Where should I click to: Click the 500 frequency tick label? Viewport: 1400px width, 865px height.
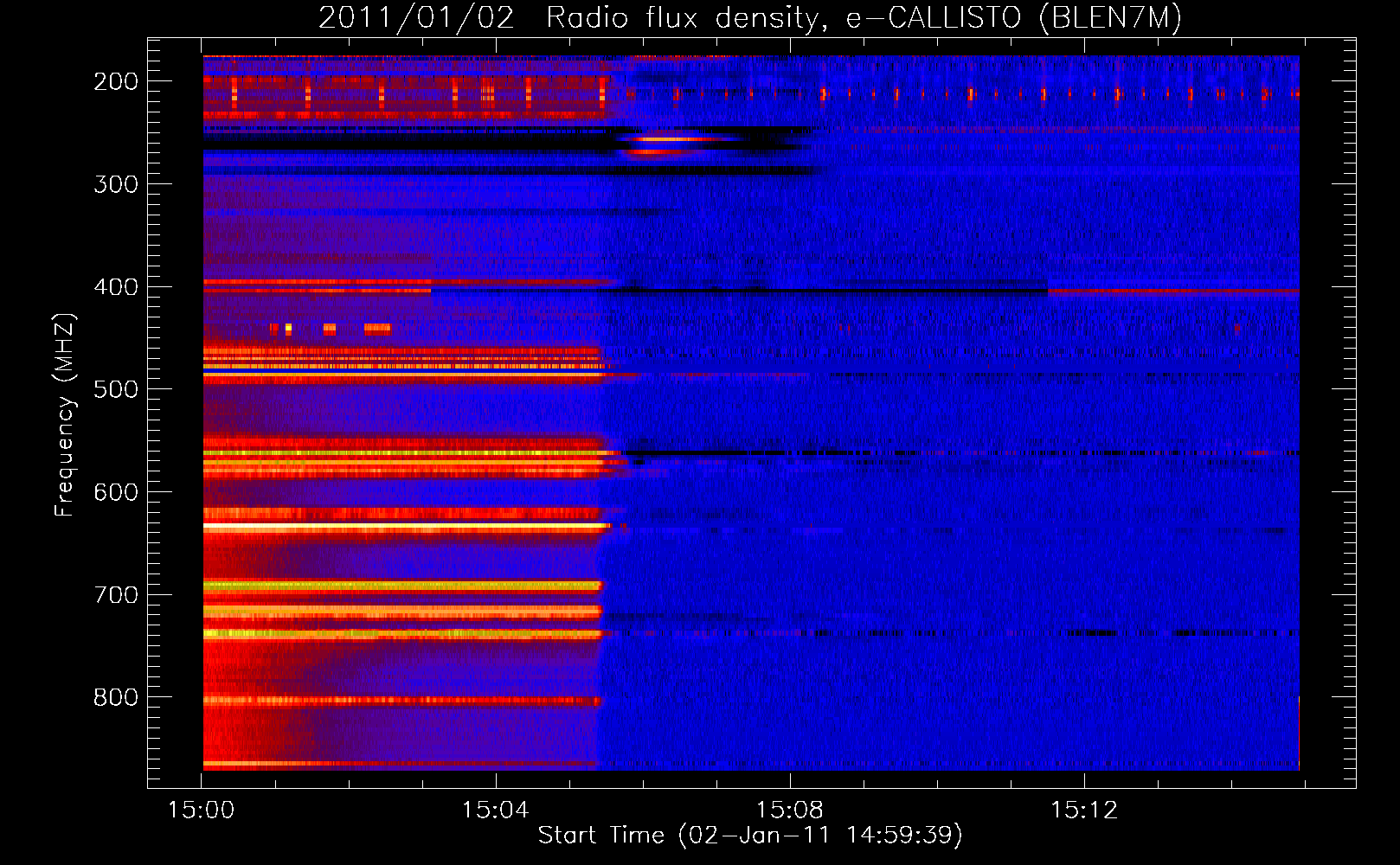[116, 389]
